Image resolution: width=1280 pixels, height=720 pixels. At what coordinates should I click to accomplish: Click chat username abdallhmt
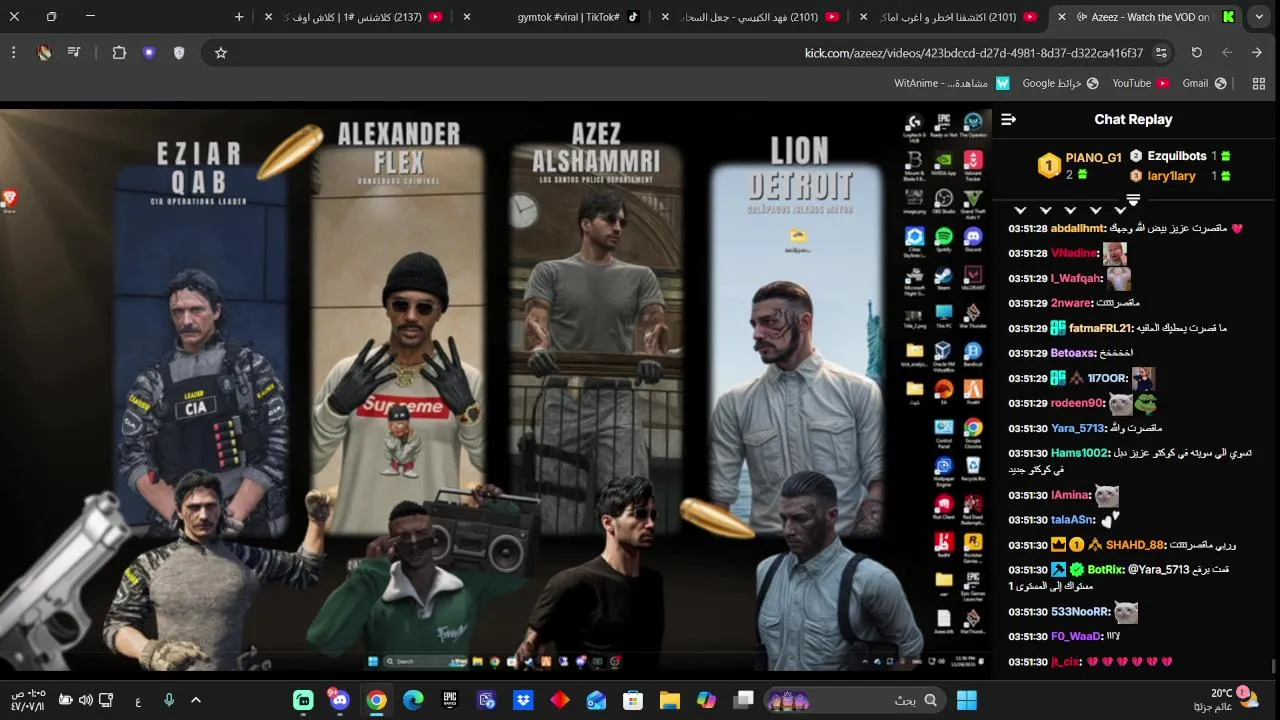[x=1075, y=228]
